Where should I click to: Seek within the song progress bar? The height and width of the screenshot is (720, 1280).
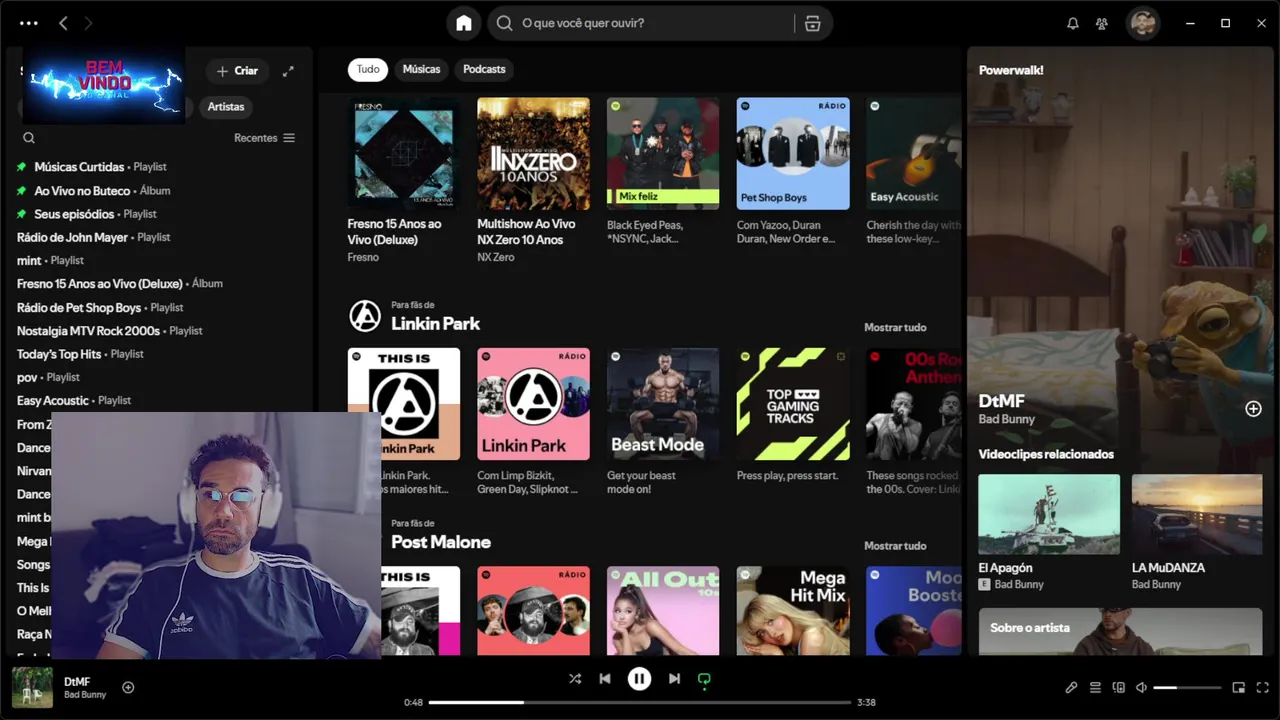[x=640, y=702]
